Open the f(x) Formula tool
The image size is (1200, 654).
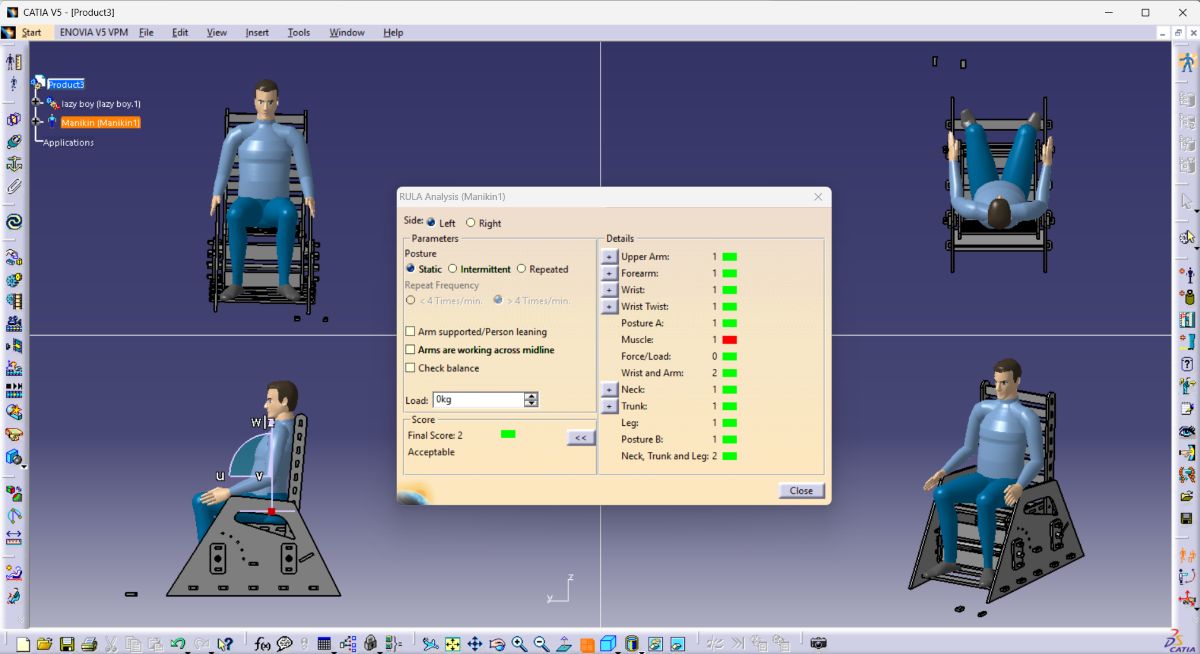coord(260,642)
